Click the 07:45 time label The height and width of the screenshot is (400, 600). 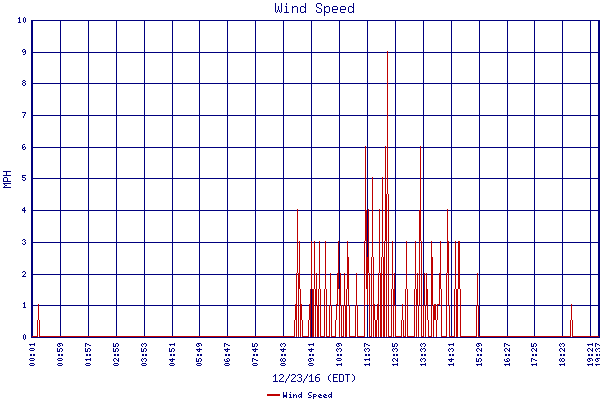click(x=255, y=354)
